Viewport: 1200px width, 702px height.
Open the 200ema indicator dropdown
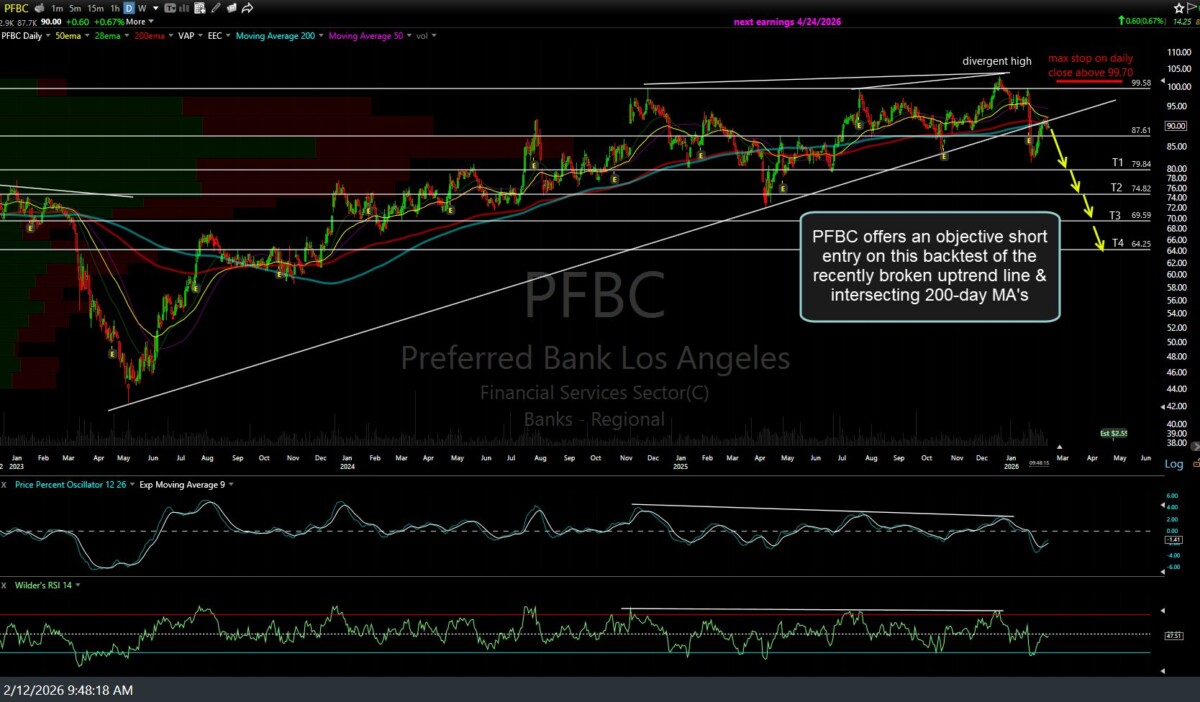(171, 36)
